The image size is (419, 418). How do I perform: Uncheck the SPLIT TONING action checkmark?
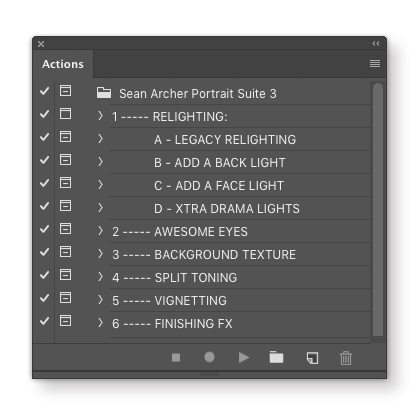tap(44, 275)
